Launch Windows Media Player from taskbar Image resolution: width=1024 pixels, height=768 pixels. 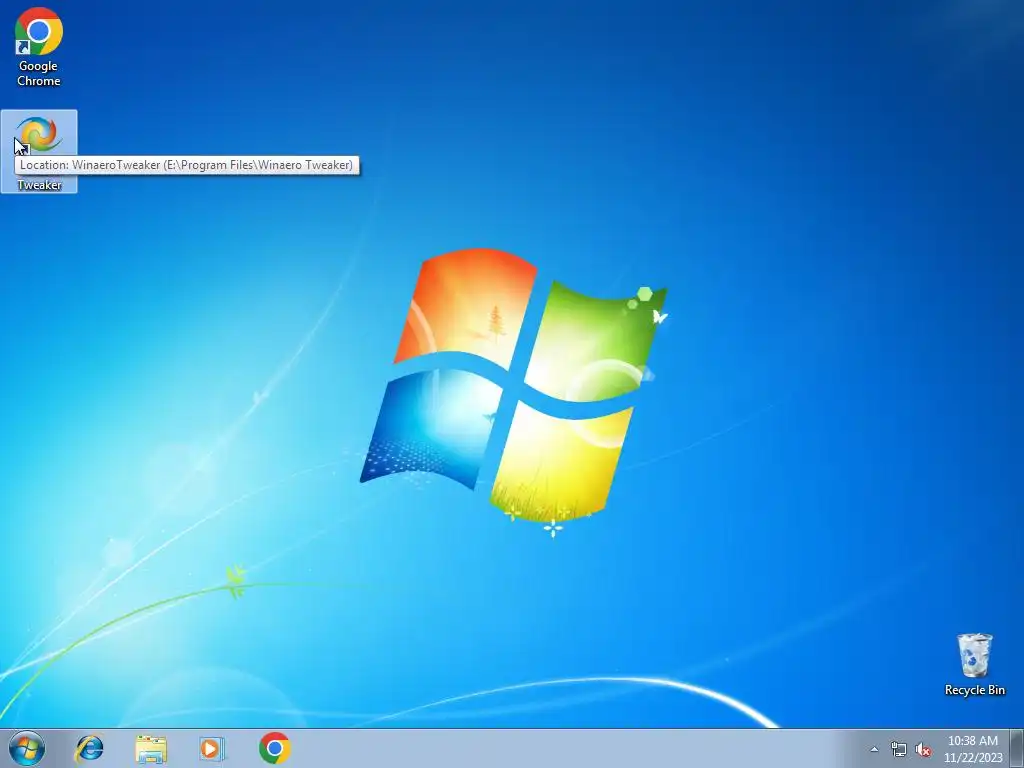(212, 748)
